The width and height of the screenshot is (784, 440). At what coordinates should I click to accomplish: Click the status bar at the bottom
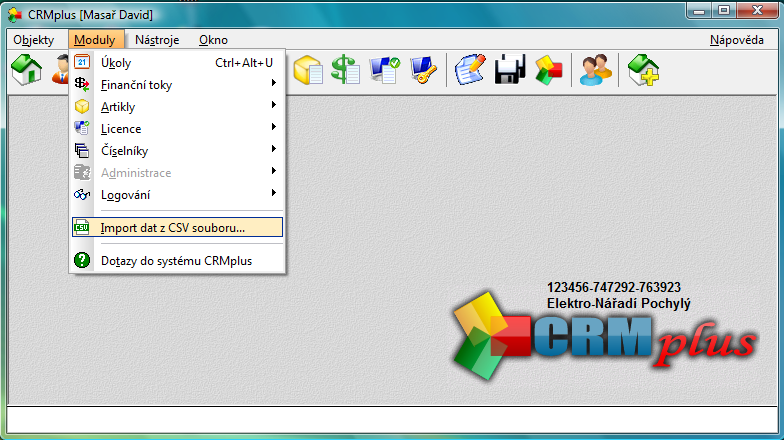coord(392,420)
